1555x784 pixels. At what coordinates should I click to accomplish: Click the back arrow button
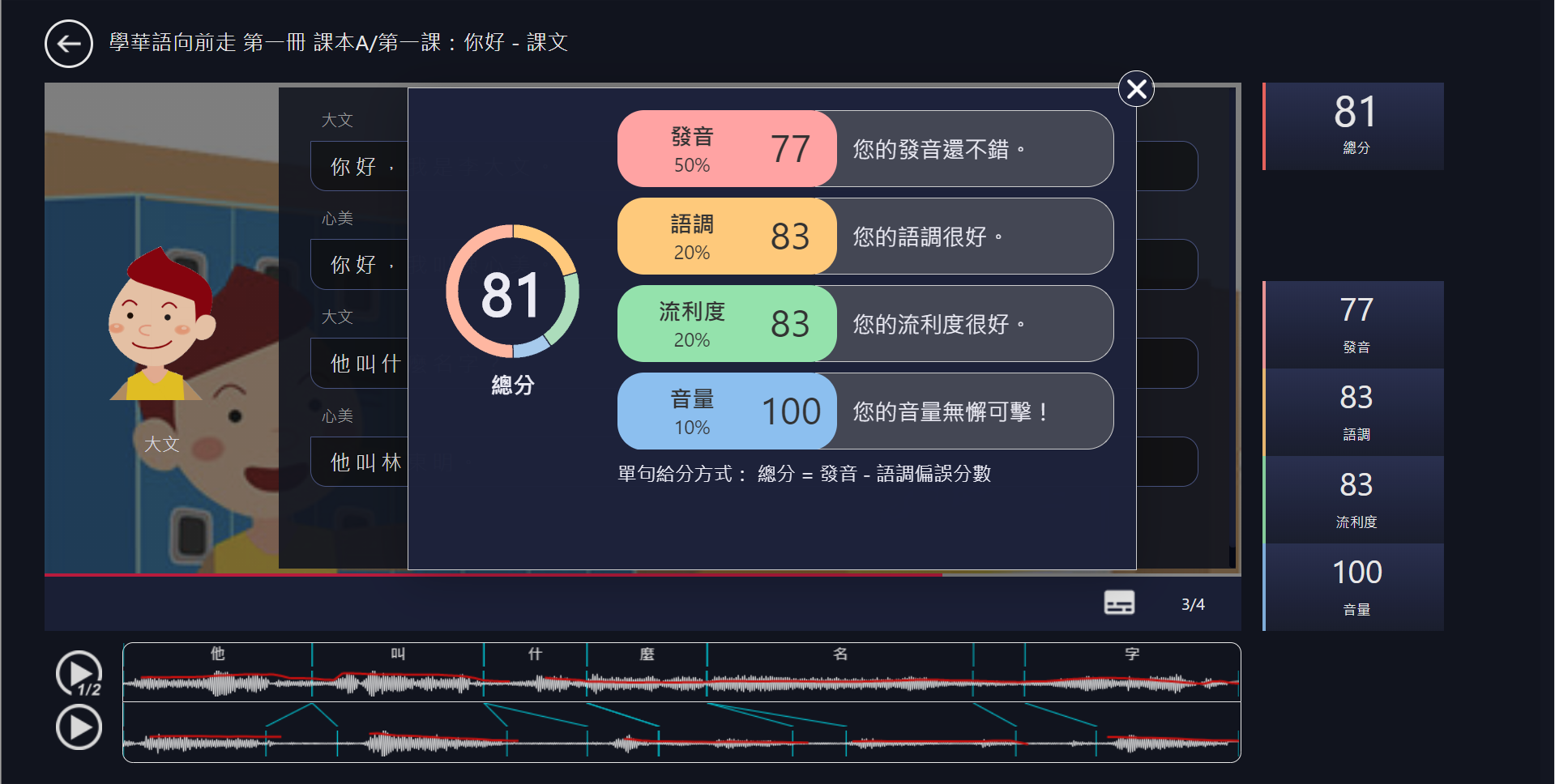[x=68, y=44]
